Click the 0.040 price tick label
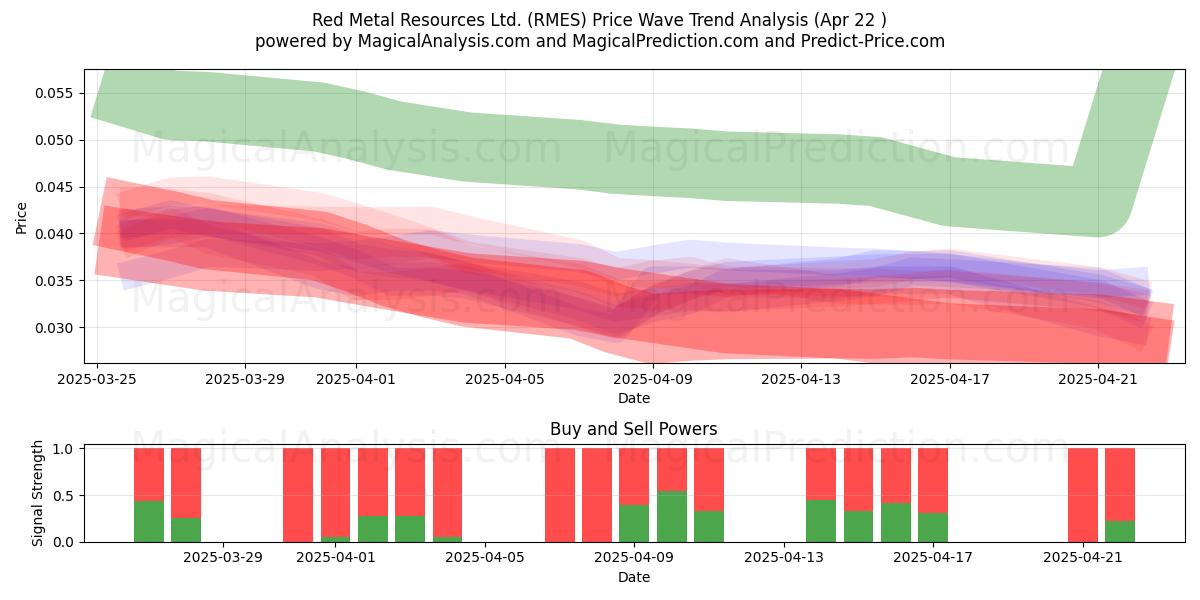 click(56, 234)
